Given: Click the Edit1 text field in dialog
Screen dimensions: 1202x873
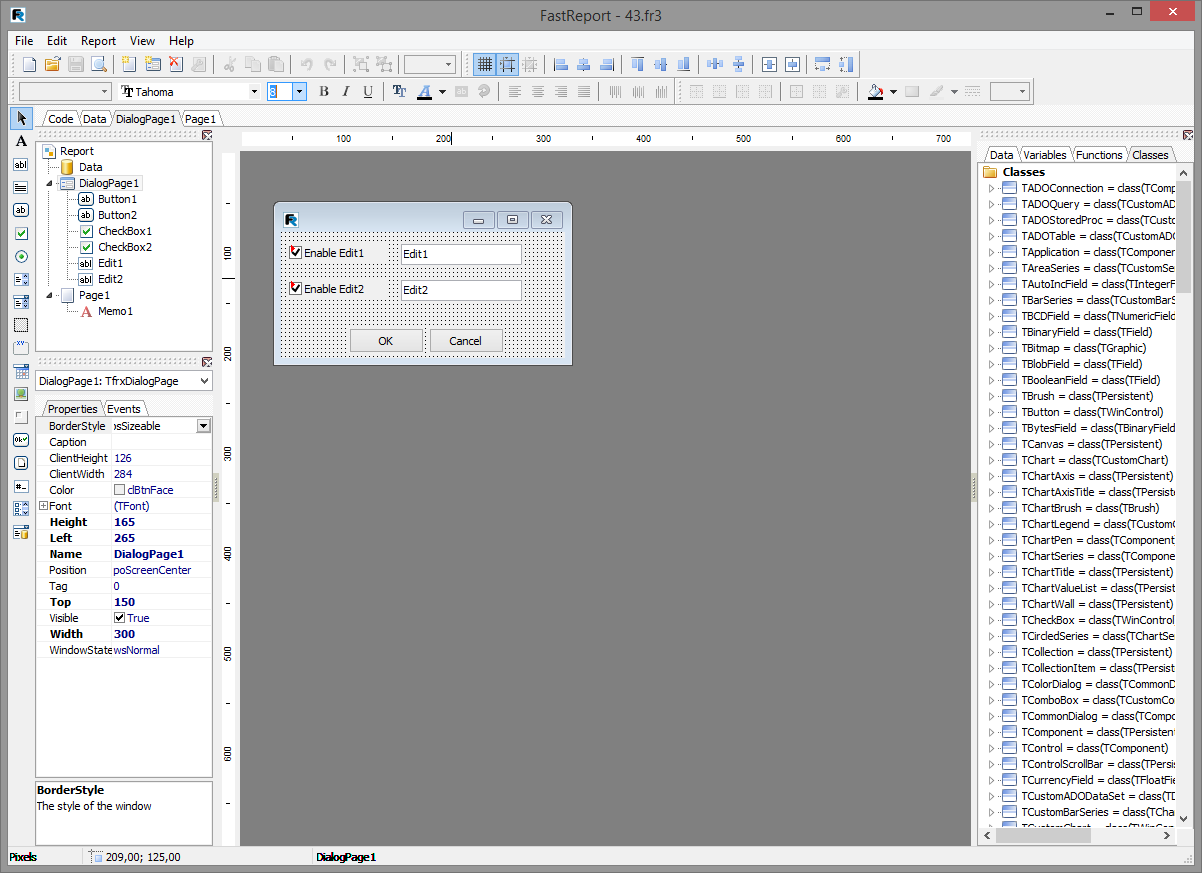Looking at the screenshot, I should [460, 254].
